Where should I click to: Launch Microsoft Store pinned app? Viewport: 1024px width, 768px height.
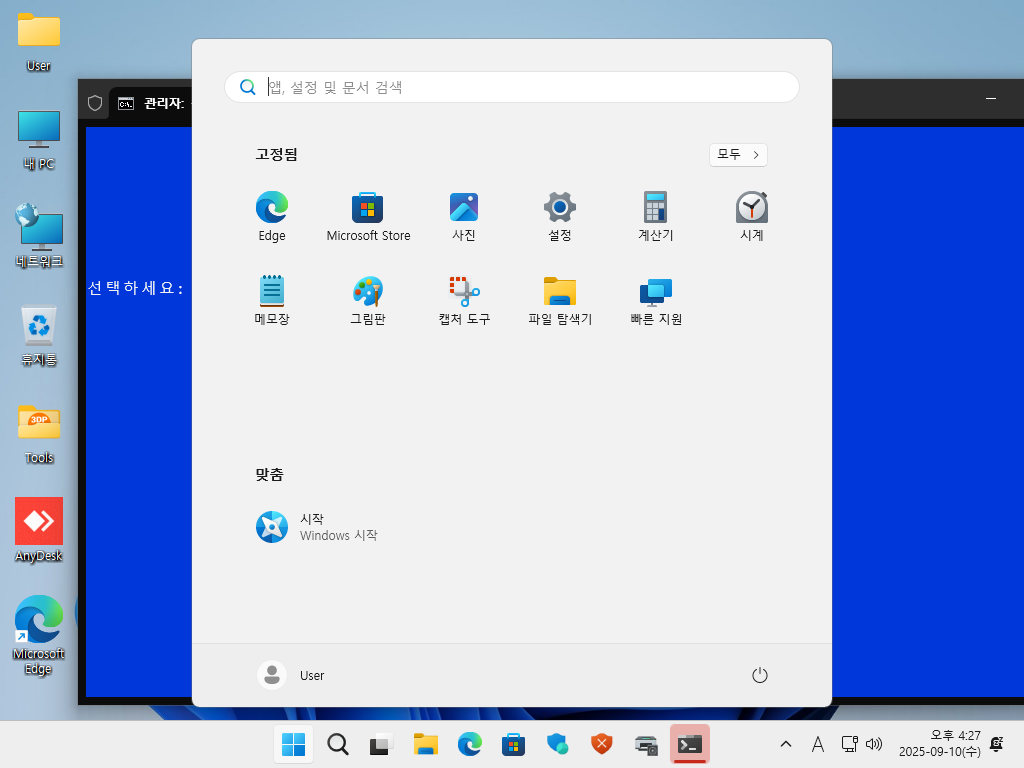click(x=368, y=217)
